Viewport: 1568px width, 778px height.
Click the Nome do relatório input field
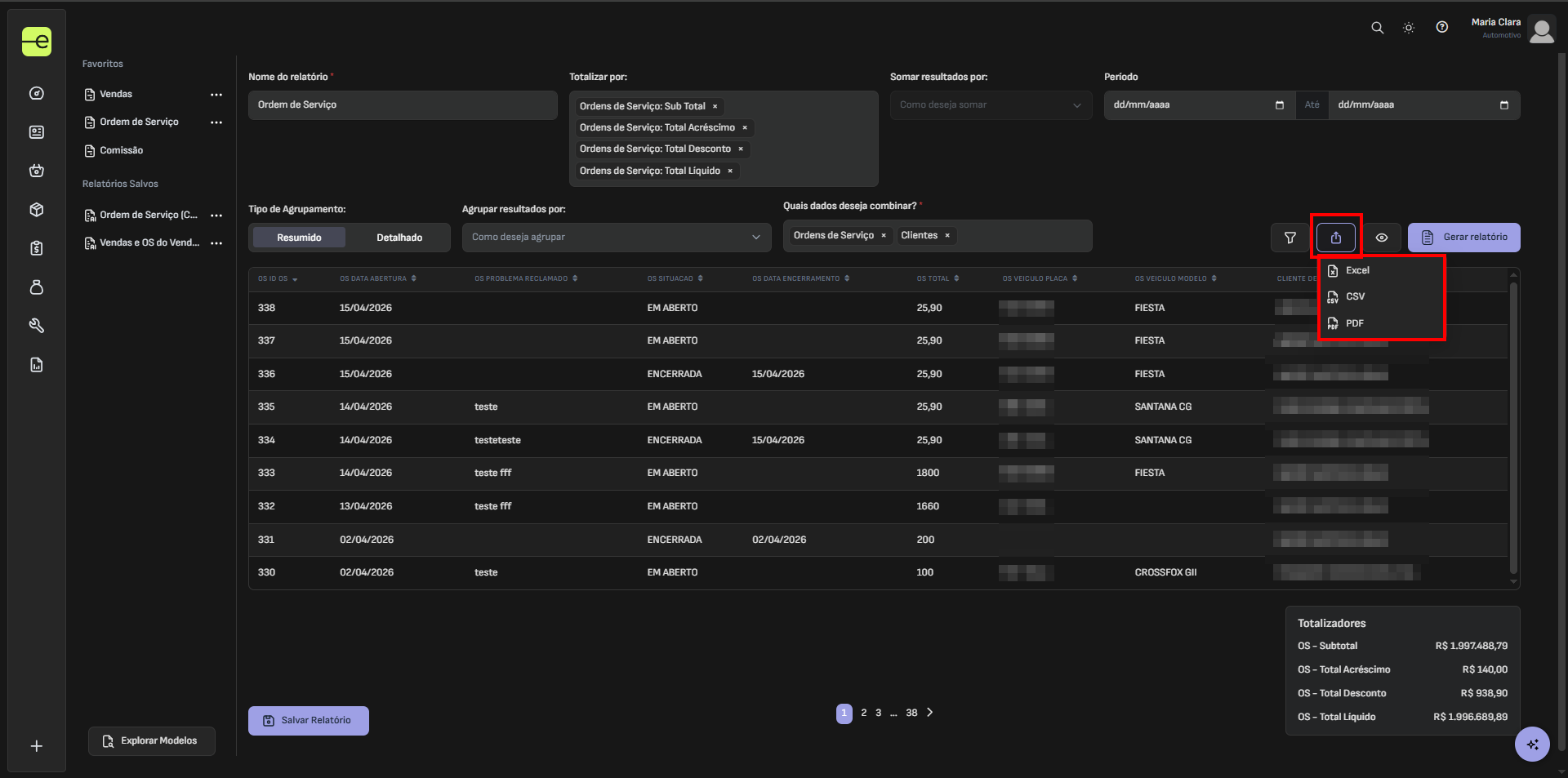(x=402, y=105)
